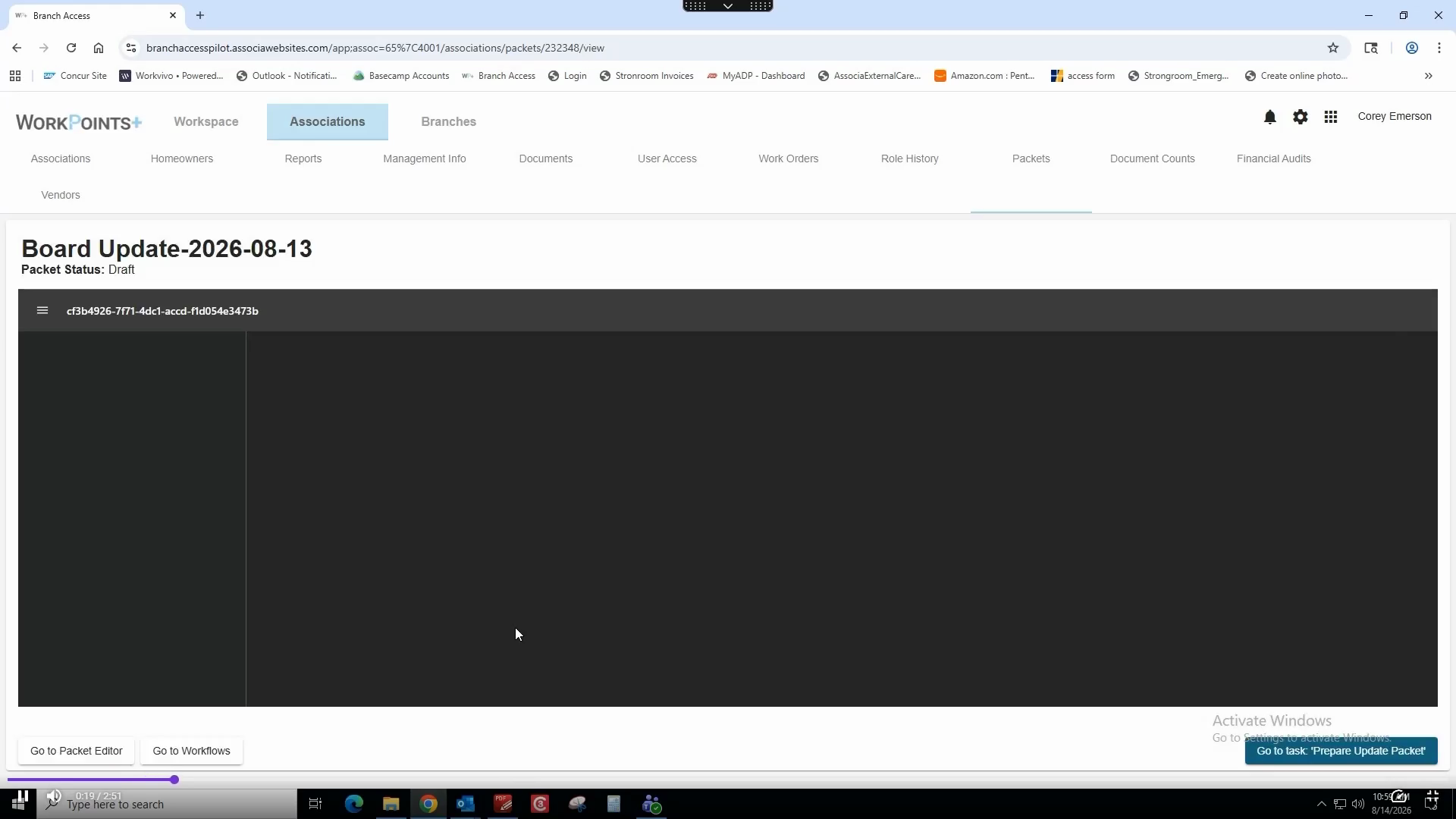Open the Chrome profile icon

[x=1412, y=48]
